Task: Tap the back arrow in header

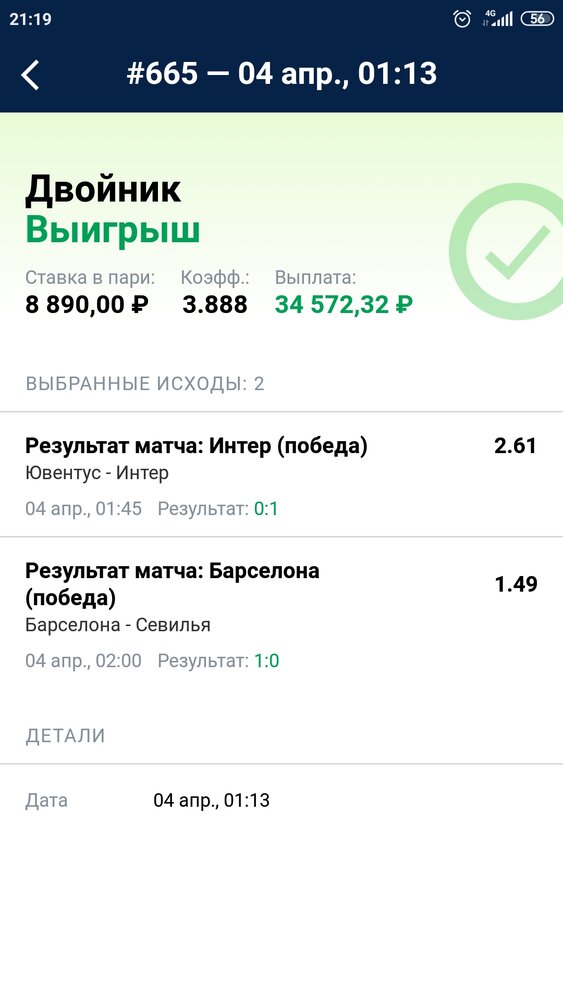Action: (30, 75)
